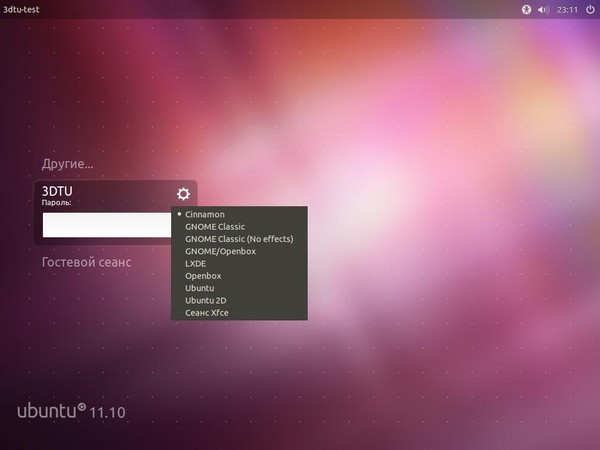
Task: Click the session gear icon
Action: tap(183, 194)
